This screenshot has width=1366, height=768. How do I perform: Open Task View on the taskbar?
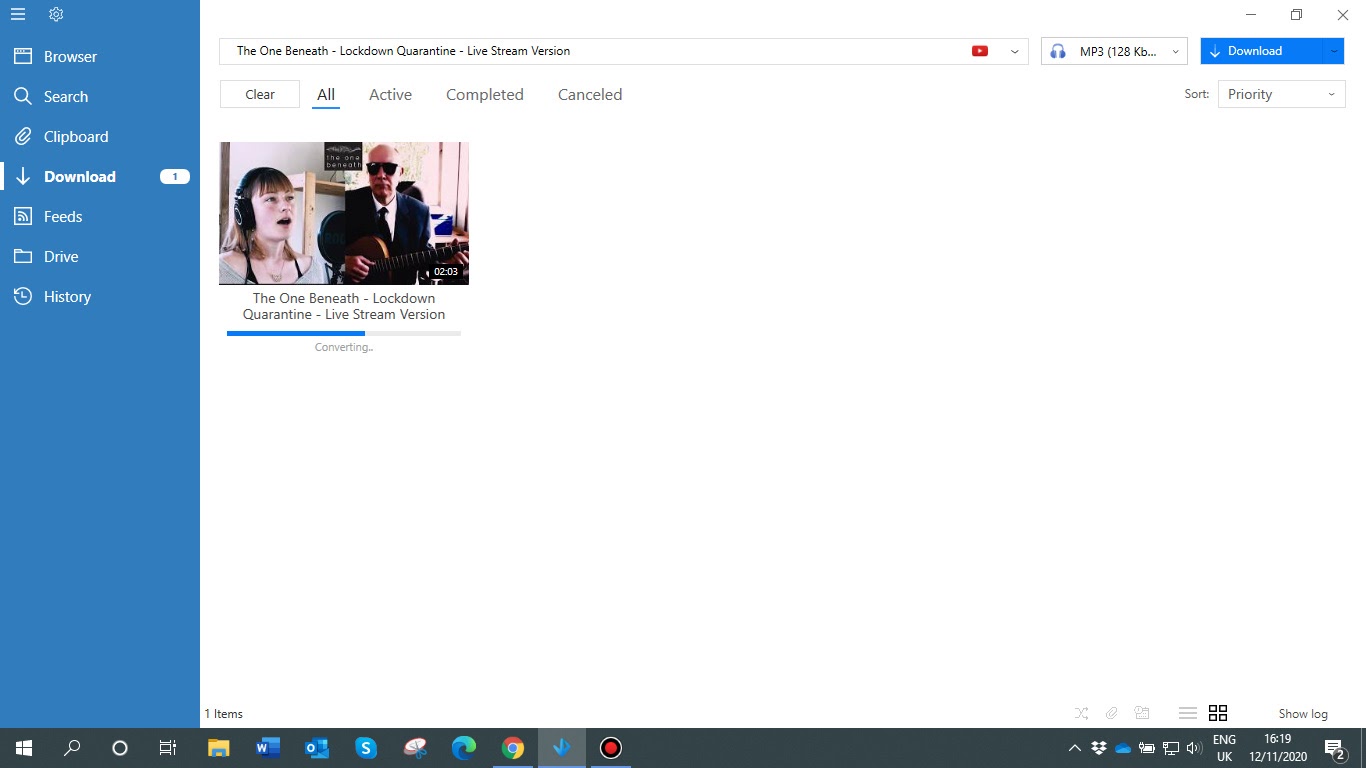pos(168,748)
